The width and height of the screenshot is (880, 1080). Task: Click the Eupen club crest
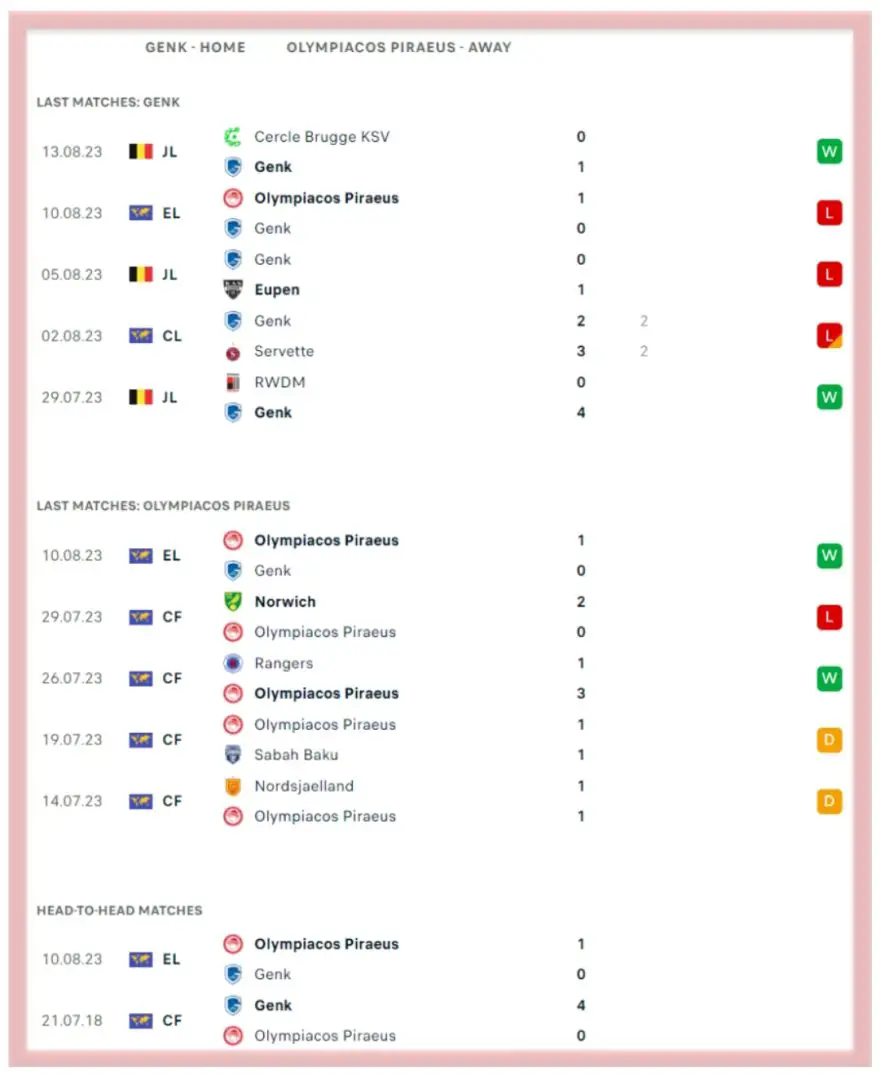pos(233,290)
